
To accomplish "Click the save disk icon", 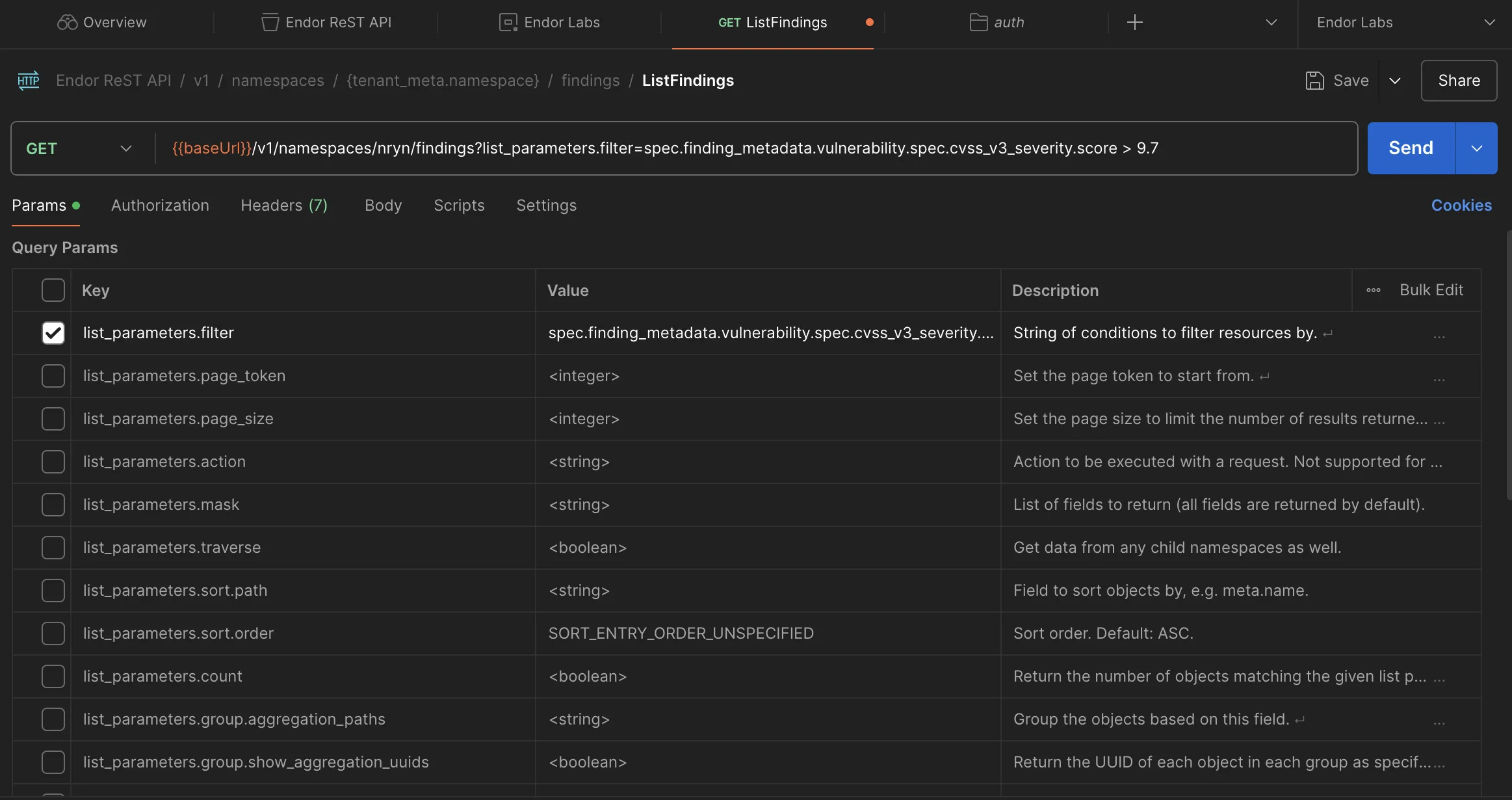I will coord(1315,80).
